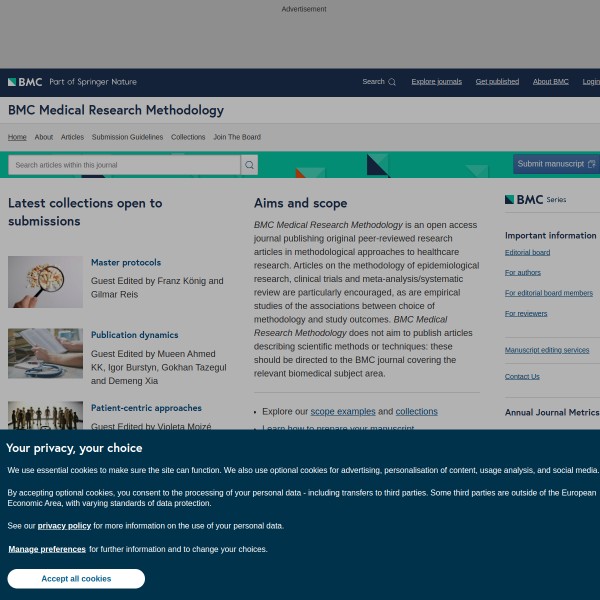This screenshot has width=600, height=600.
Task: Click the Patient-centric approaches thumbnail
Action: pyautogui.click(x=45, y=415)
